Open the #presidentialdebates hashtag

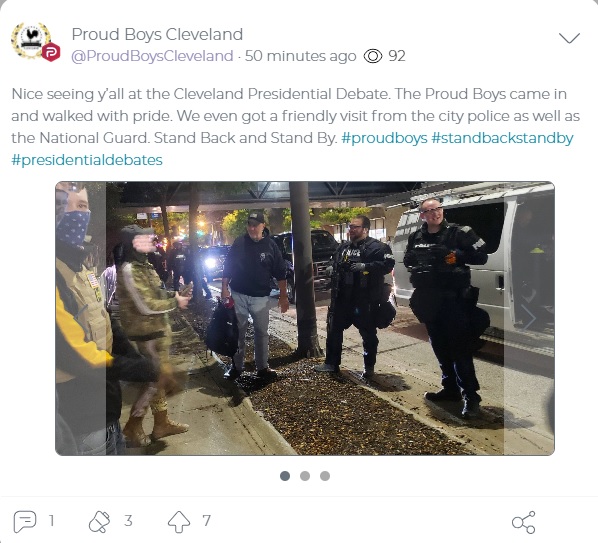[87, 160]
